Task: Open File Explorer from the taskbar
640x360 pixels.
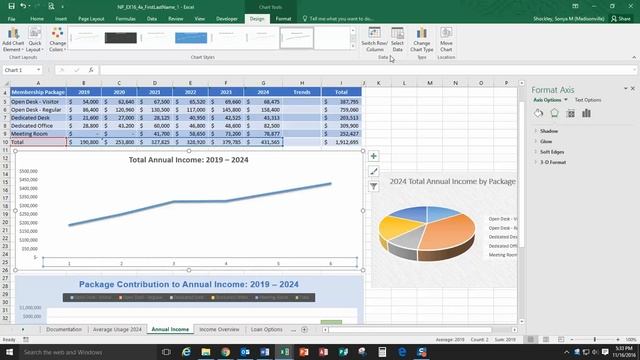Action: pos(206,352)
